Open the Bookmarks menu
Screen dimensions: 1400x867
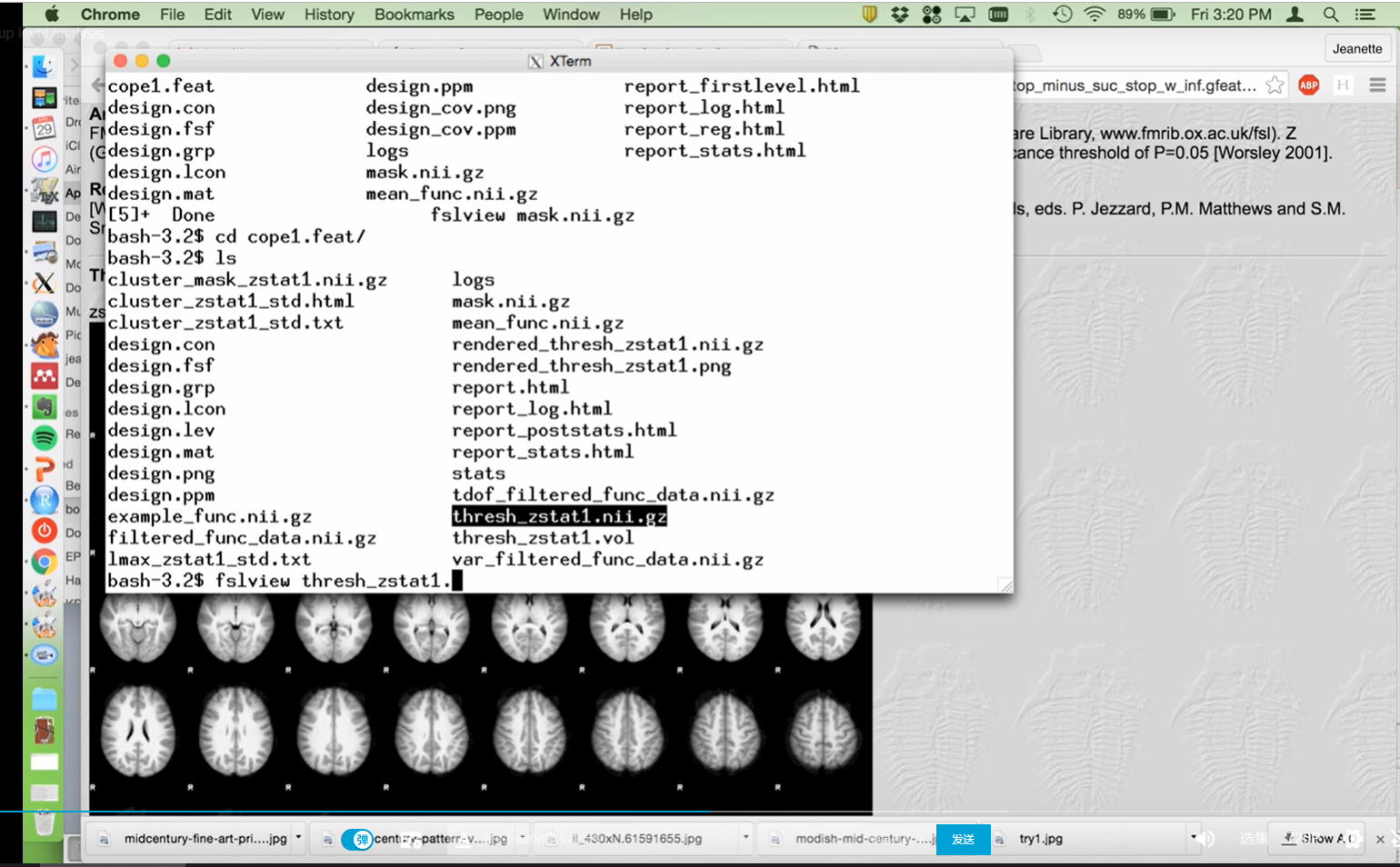pos(414,15)
